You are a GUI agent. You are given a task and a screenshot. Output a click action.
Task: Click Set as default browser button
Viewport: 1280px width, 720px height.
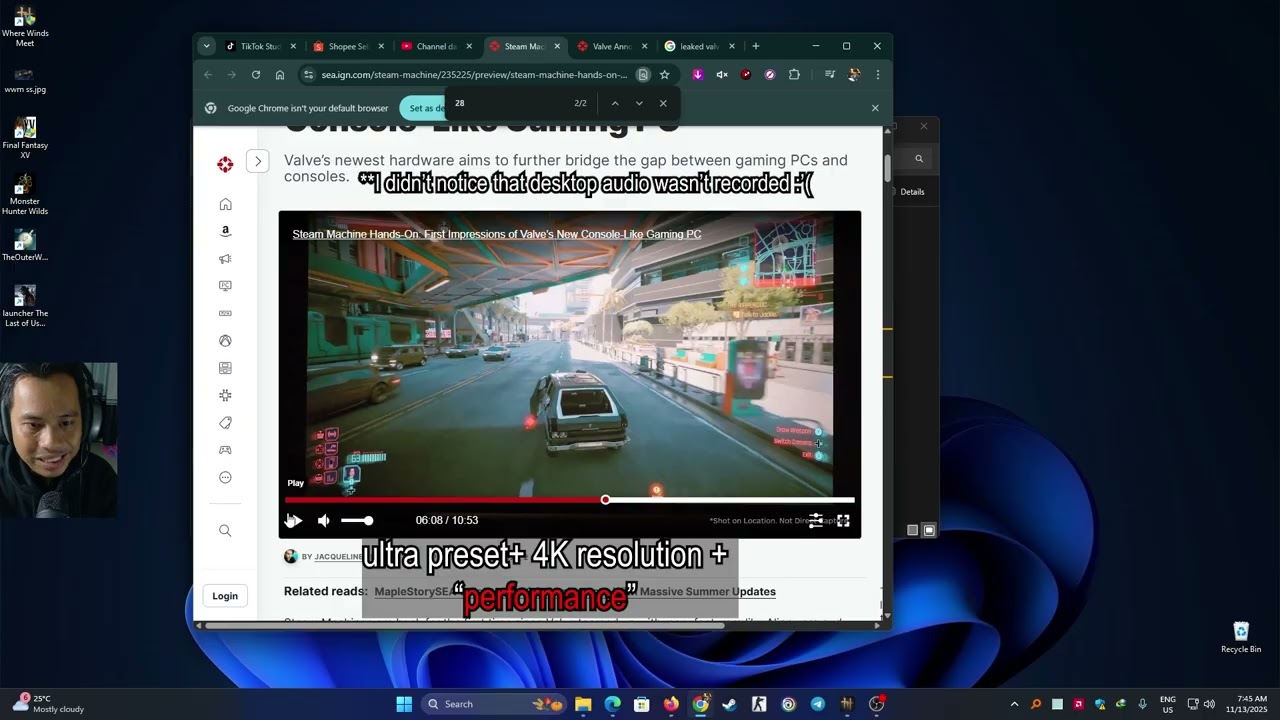coord(423,108)
